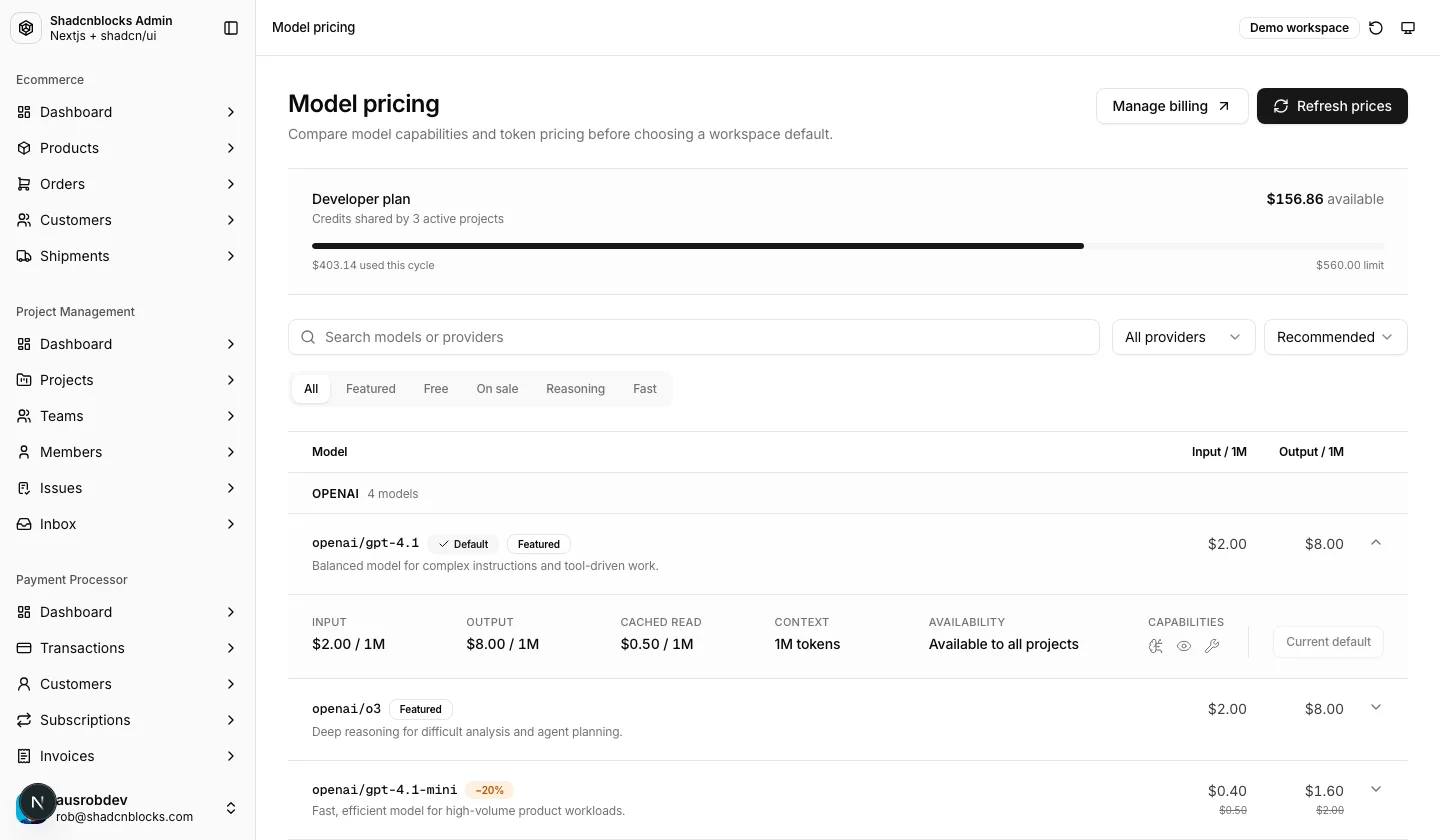Viewport: 1440px width, 840px height.
Task: Click the Products box icon
Action: tap(24, 148)
